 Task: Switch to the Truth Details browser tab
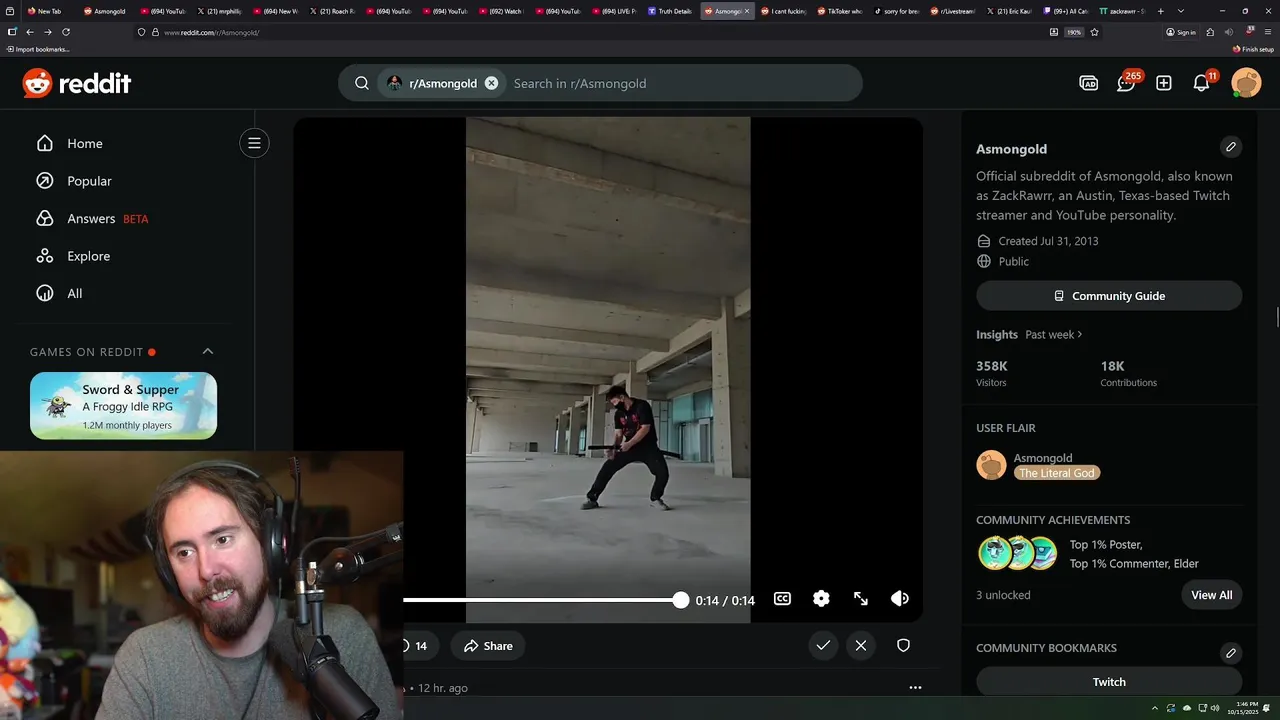coord(670,11)
